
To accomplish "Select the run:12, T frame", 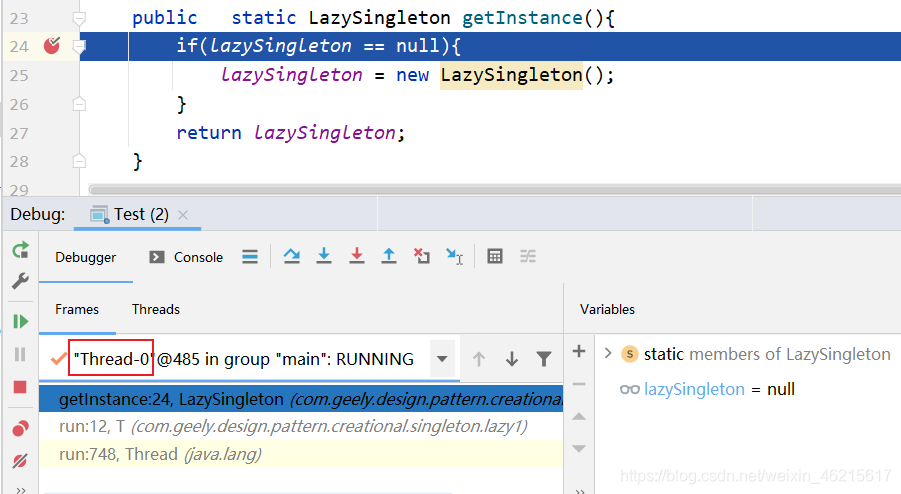I will pos(301,426).
